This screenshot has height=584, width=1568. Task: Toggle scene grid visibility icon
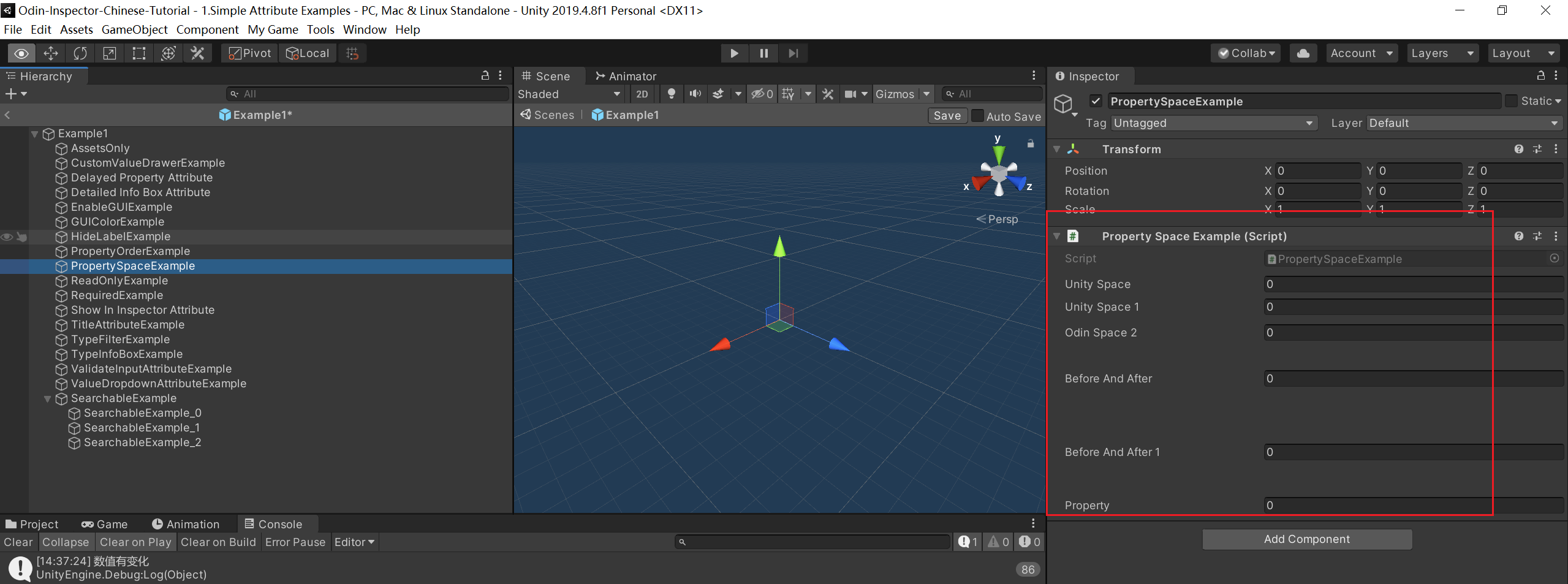pos(789,94)
